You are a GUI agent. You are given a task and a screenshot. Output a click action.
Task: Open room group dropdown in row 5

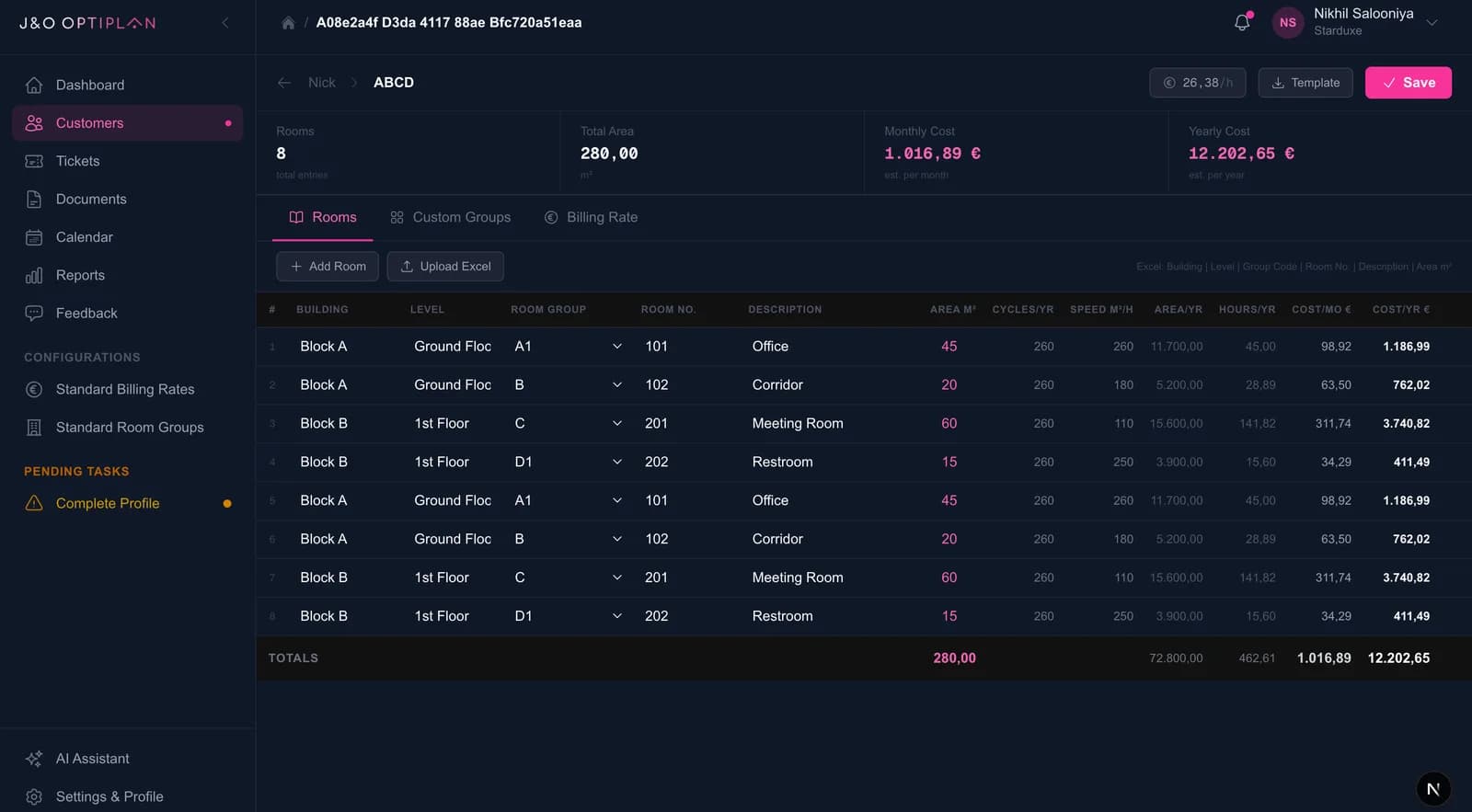[x=569, y=501]
